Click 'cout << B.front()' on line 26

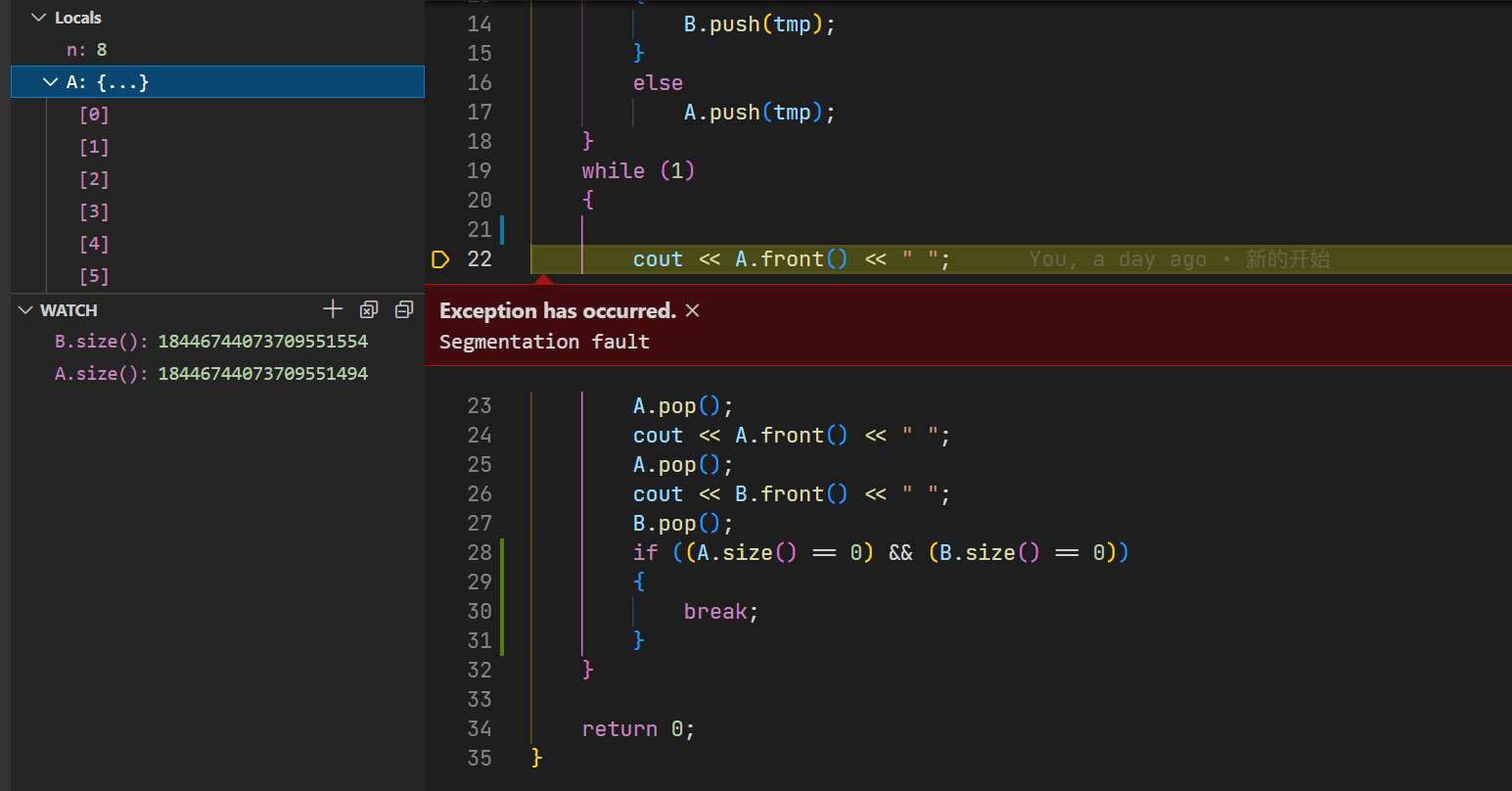[x=741, y=494]
